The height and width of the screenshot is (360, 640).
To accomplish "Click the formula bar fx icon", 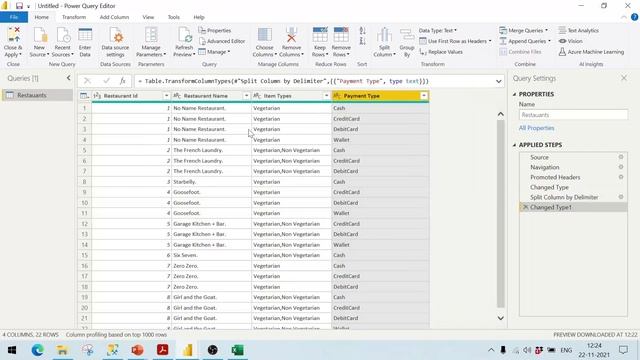I will coord(122,81).
